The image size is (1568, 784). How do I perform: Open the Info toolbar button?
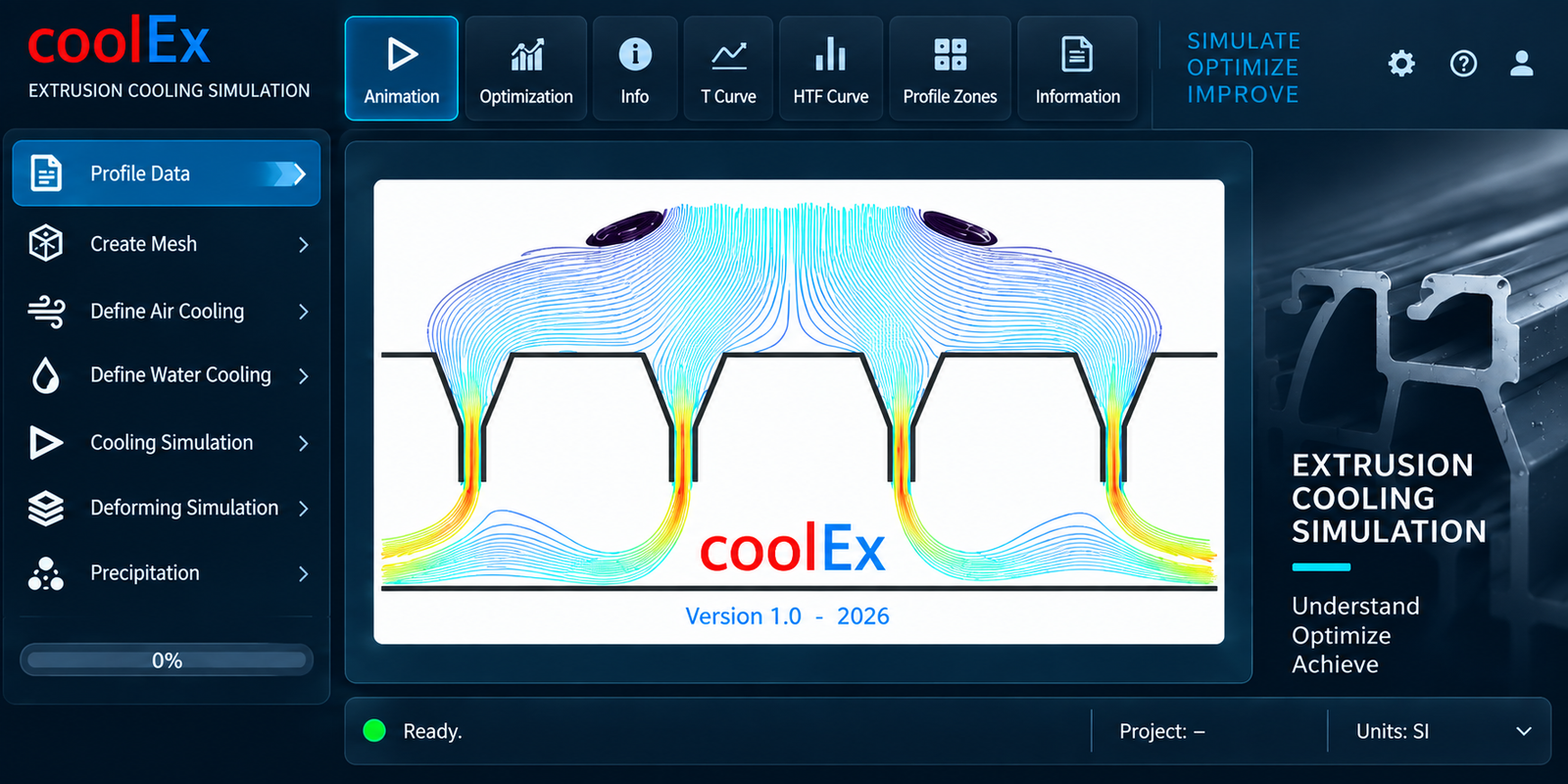tap(635, 69)
